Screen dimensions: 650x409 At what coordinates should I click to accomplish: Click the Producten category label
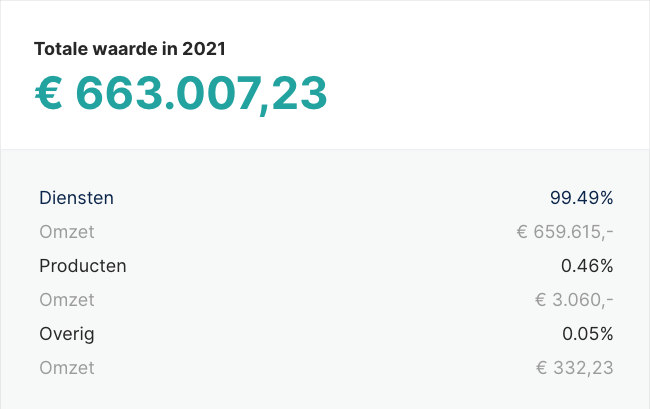tap(83, 266)
